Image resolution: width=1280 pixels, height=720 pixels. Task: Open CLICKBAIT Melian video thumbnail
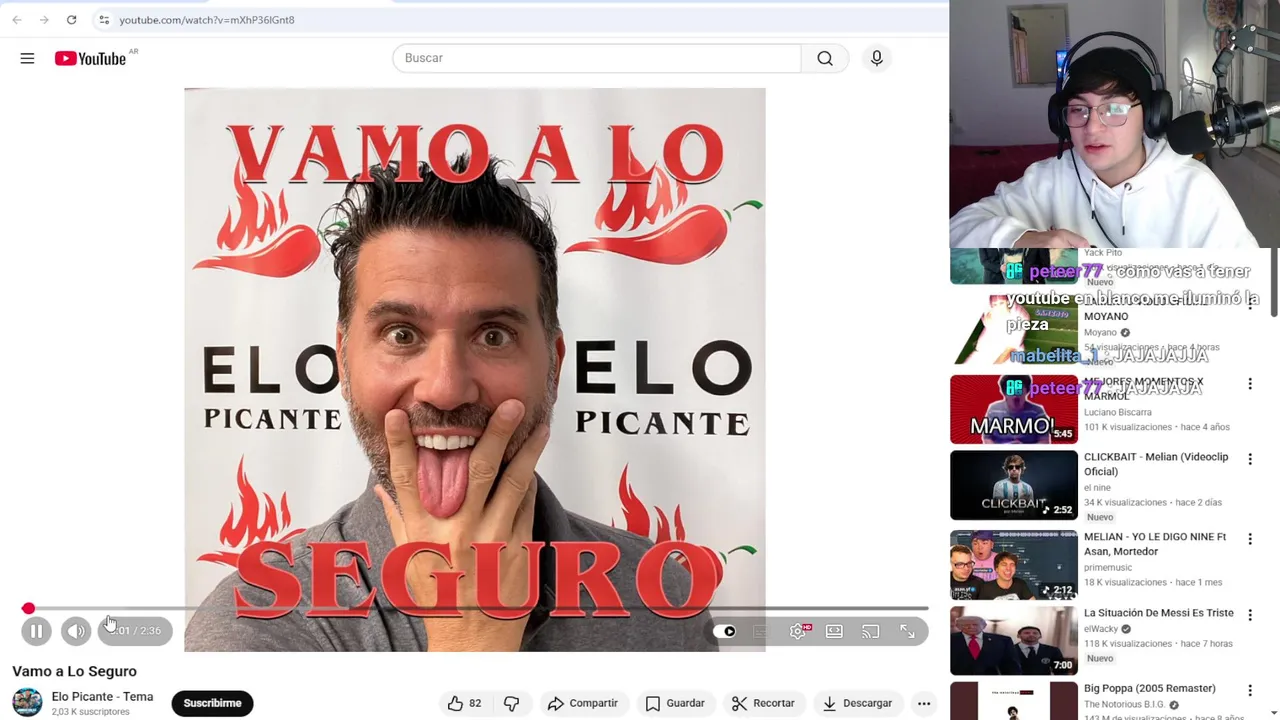click(1014, 485)
